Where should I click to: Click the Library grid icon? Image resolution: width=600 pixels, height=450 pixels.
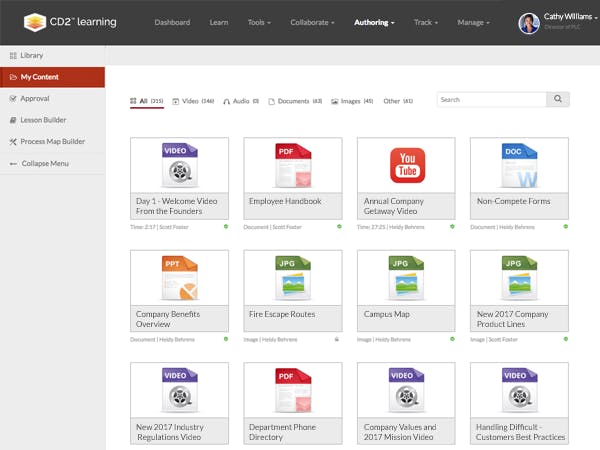pos(13,55)
